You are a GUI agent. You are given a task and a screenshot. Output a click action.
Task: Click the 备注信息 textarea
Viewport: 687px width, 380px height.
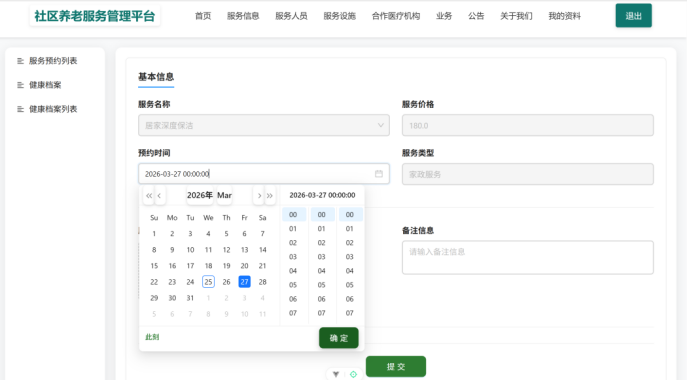coord(528,257)
